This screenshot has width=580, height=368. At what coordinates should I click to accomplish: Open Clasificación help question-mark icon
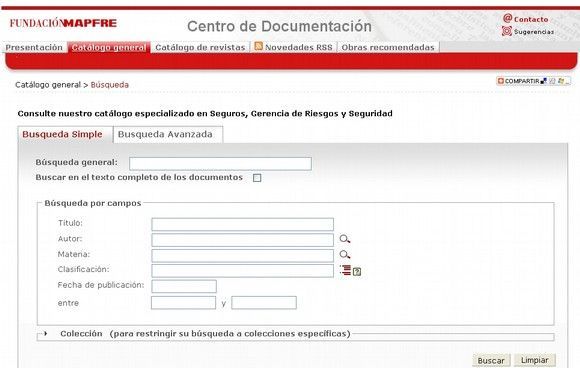click(x=357, y=272)
